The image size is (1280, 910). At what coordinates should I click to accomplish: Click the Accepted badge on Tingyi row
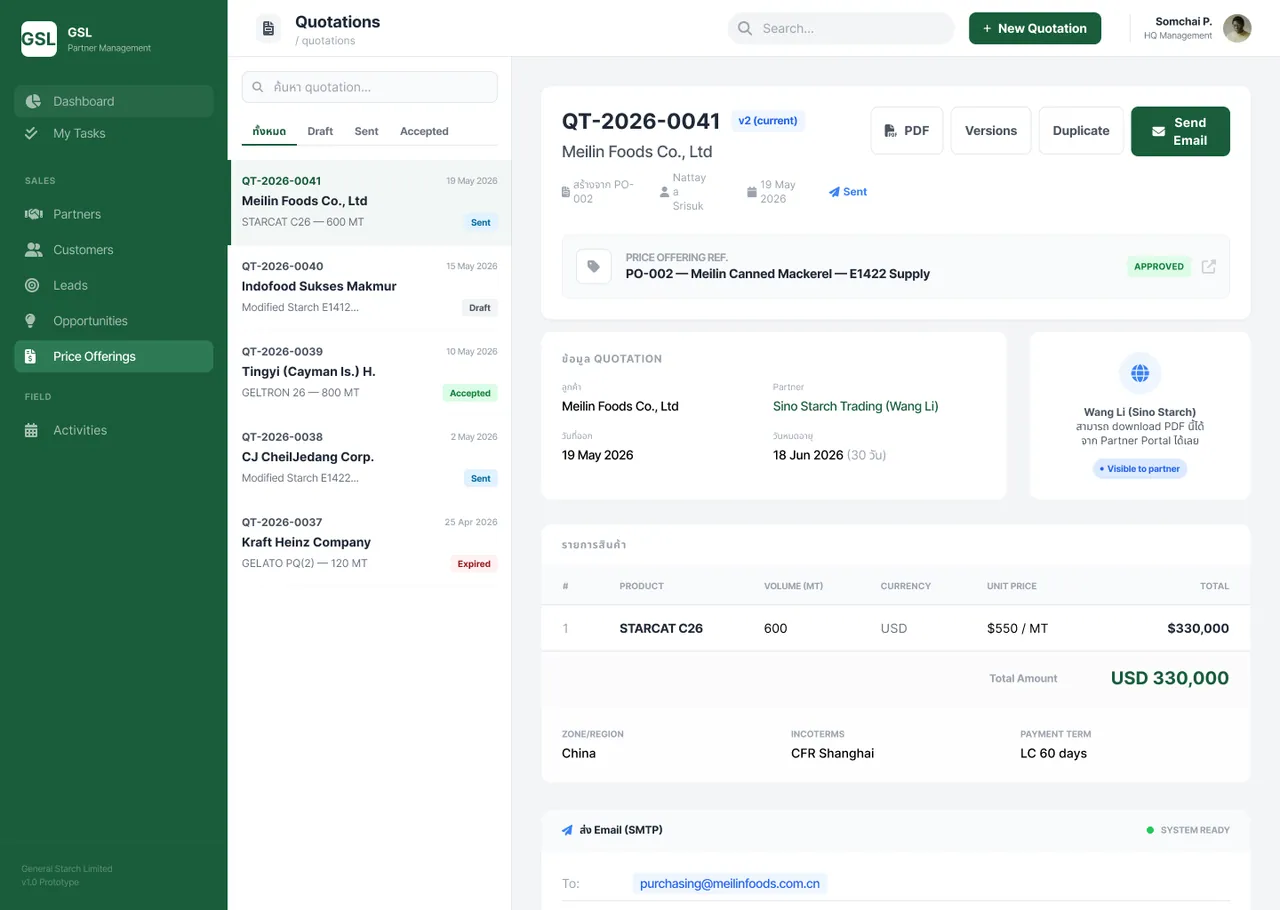pos(470,393)
